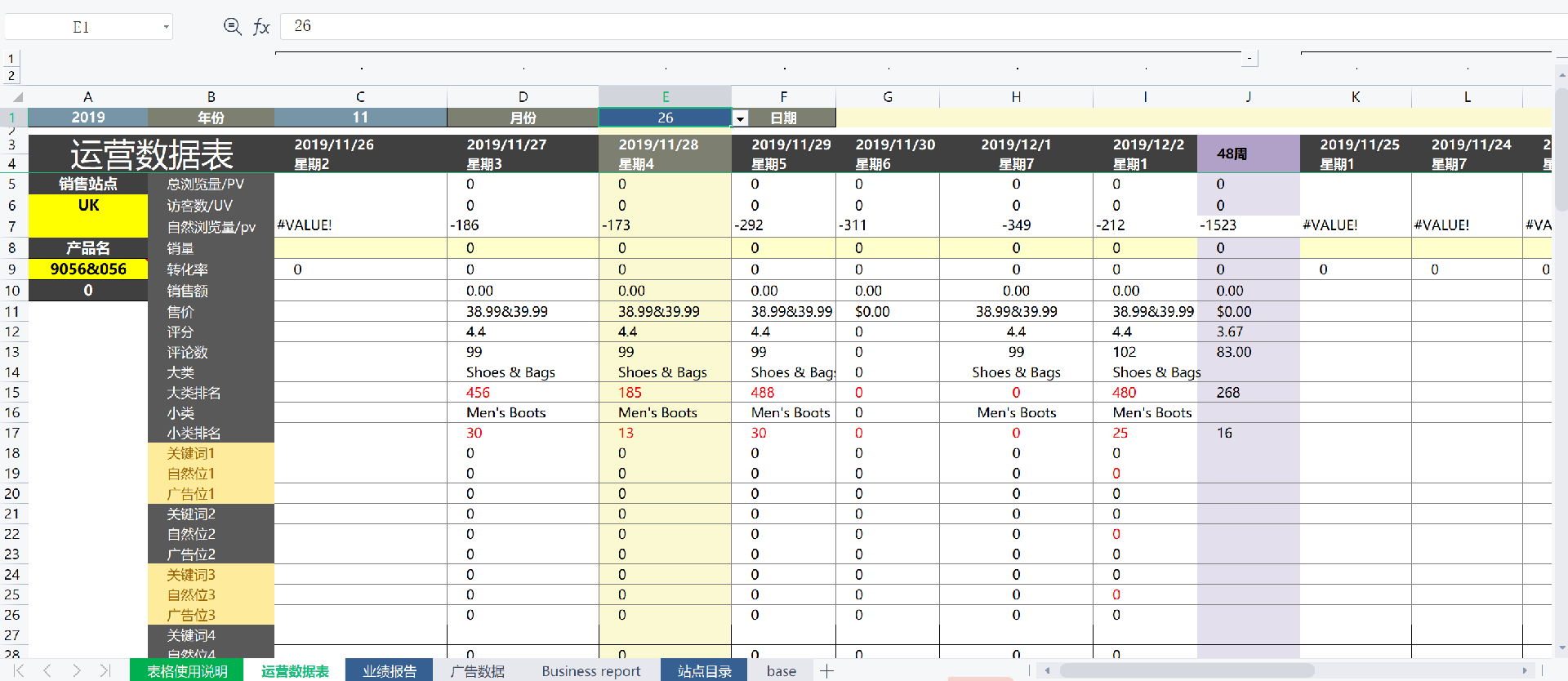
Task: Switch to 业绩报告 sheet tab
Action: [390, 670]
